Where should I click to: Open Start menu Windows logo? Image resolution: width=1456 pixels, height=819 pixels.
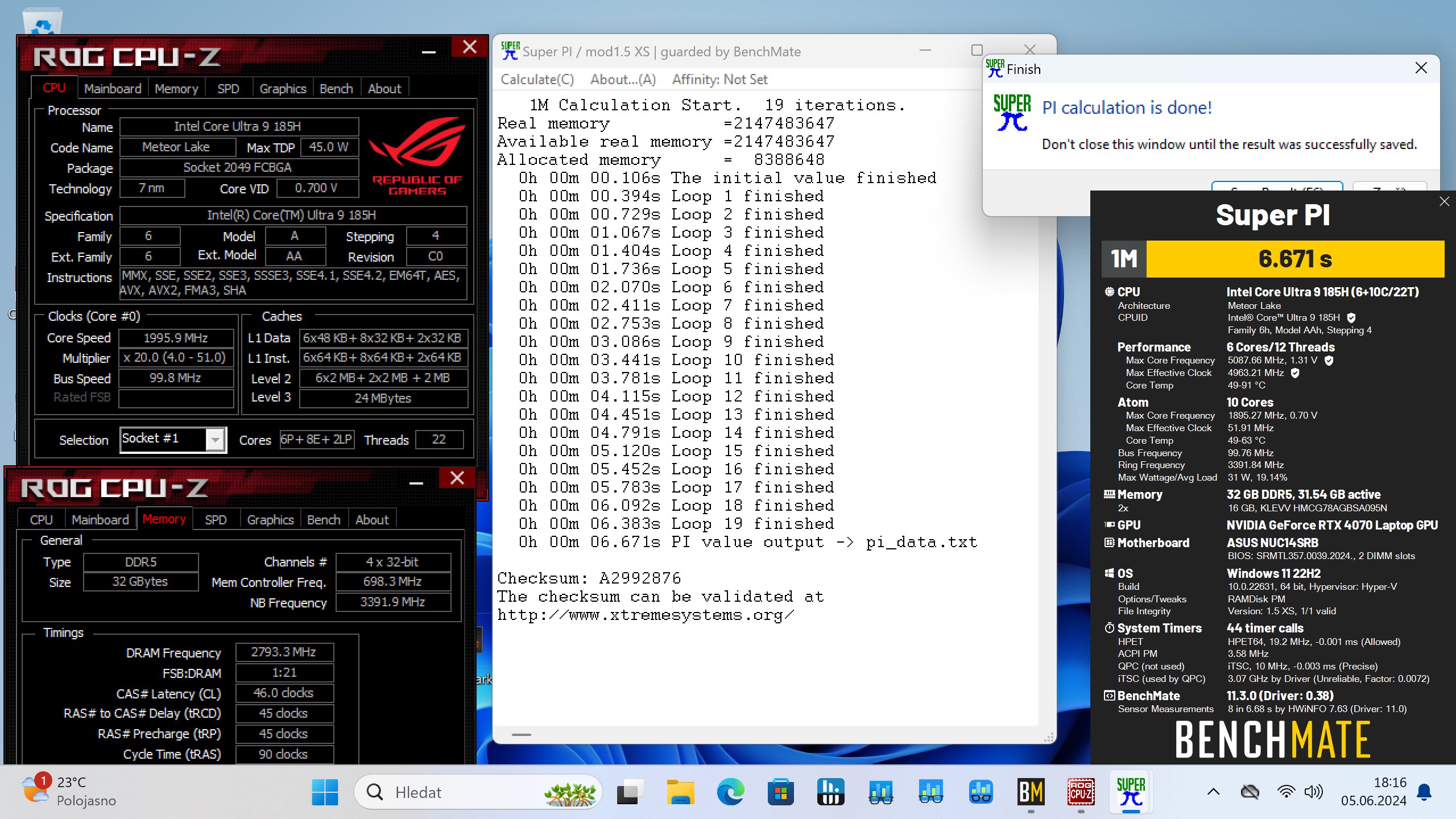[x=325, y=792]
